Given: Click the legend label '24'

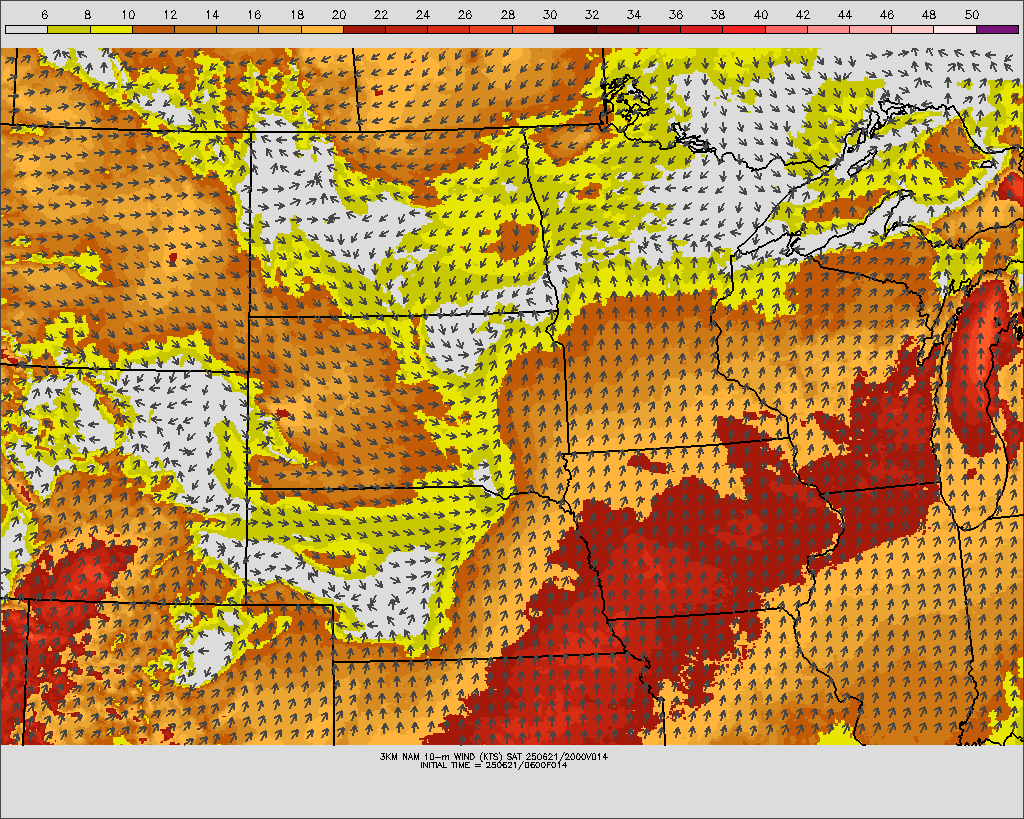Looking at the screenshot, I should (x=423, y=14).
